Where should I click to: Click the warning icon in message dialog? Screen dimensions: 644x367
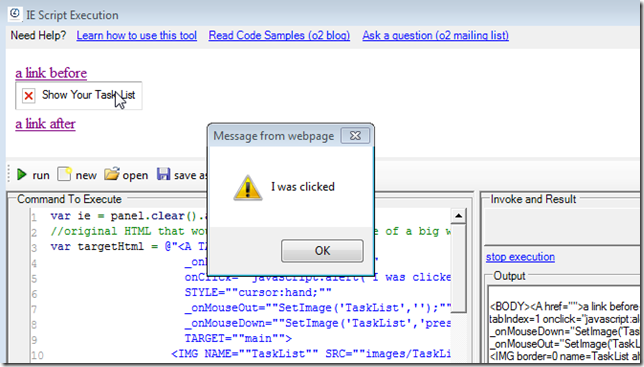point(248,188)
